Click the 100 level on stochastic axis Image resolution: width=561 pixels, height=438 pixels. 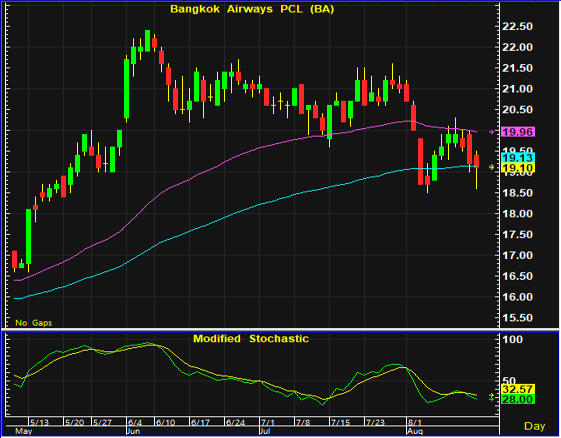click(x=512, y=339)
